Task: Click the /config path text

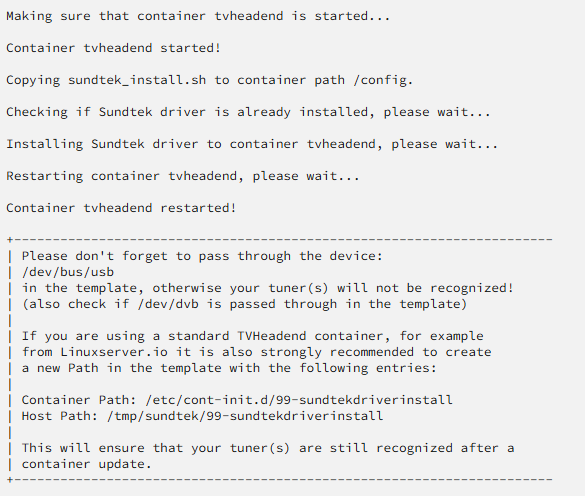Action: (383, 80)
